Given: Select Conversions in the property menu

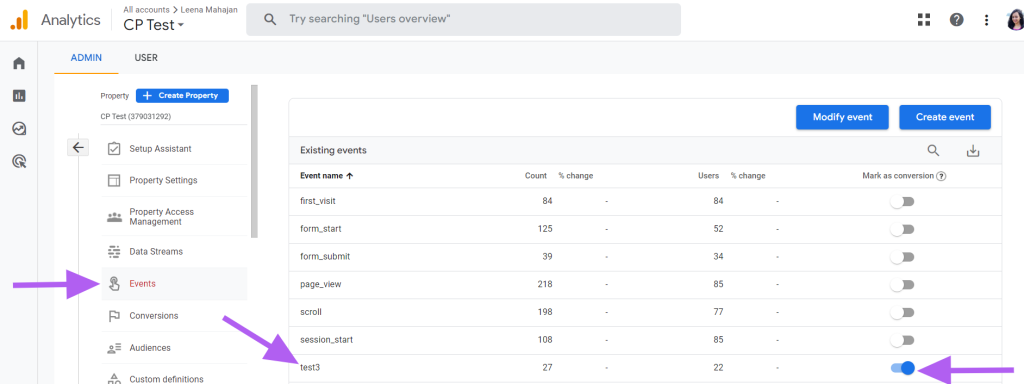Looking at the screenshot, I should pyautogui.click(x=153, y=316).
